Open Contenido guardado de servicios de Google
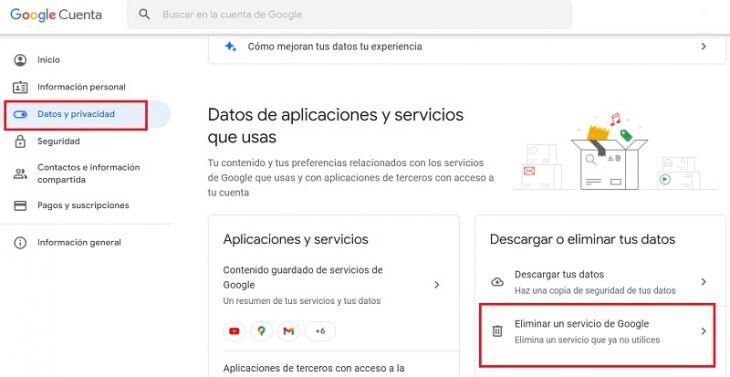The image size is (730, 377). (x=333, y=285)
